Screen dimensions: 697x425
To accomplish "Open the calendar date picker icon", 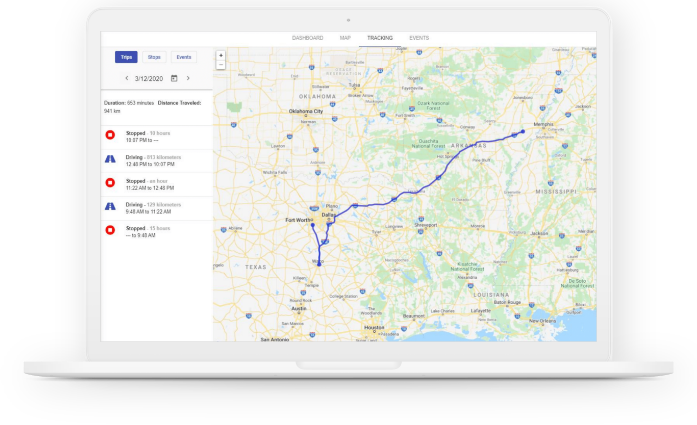I will click(174, 78).
